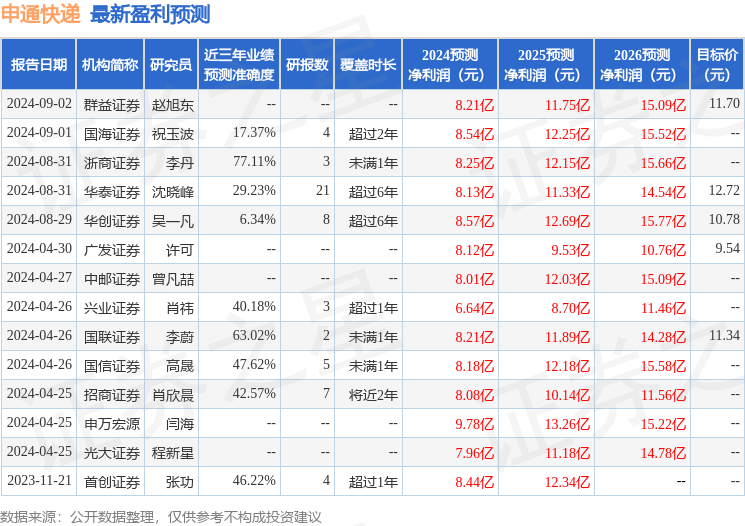Select the 2024预测净利润 header
This screenshot has height=526, width=745.
pos(450,65)
